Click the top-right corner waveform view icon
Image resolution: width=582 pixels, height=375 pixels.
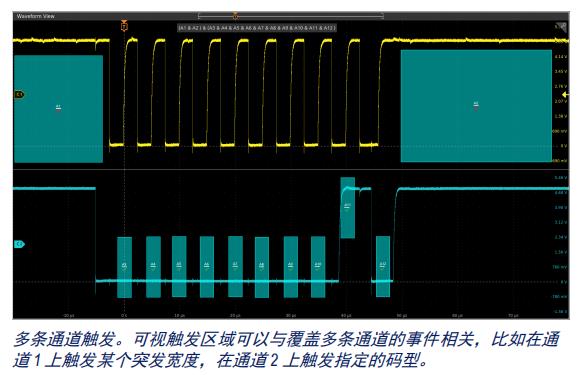tap(561, 27)
